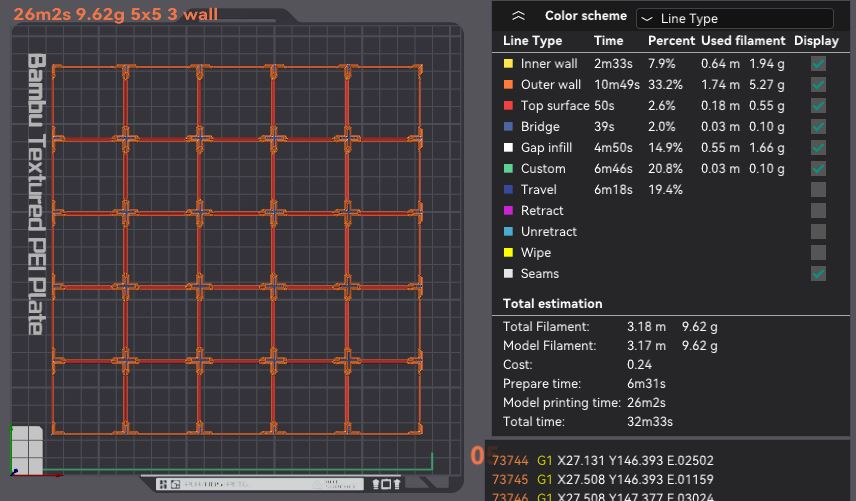Open the Color scheme Line Type dropdown
856x501 pixels.
(x=734, y=19)
